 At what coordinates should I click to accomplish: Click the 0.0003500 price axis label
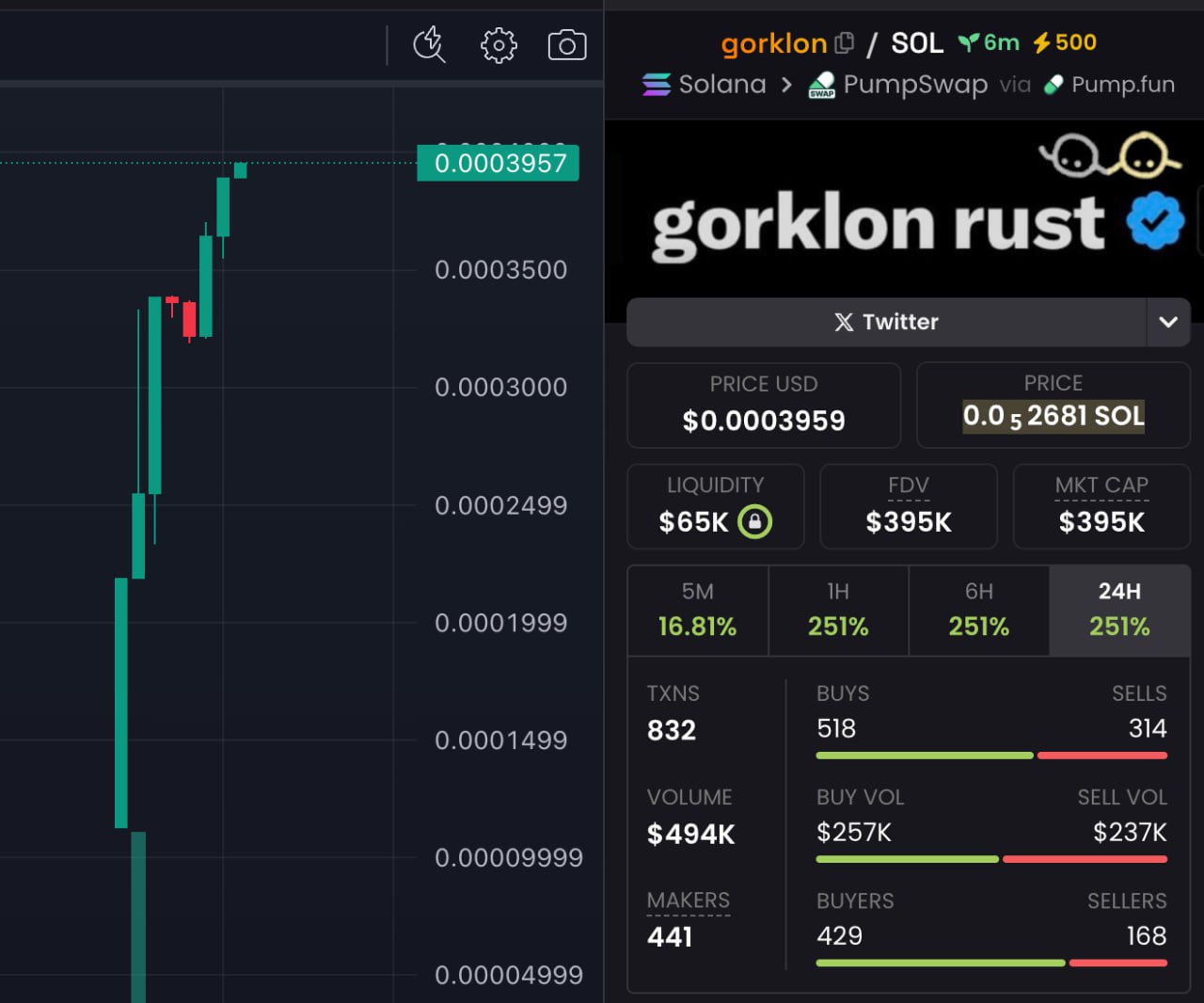501,270
